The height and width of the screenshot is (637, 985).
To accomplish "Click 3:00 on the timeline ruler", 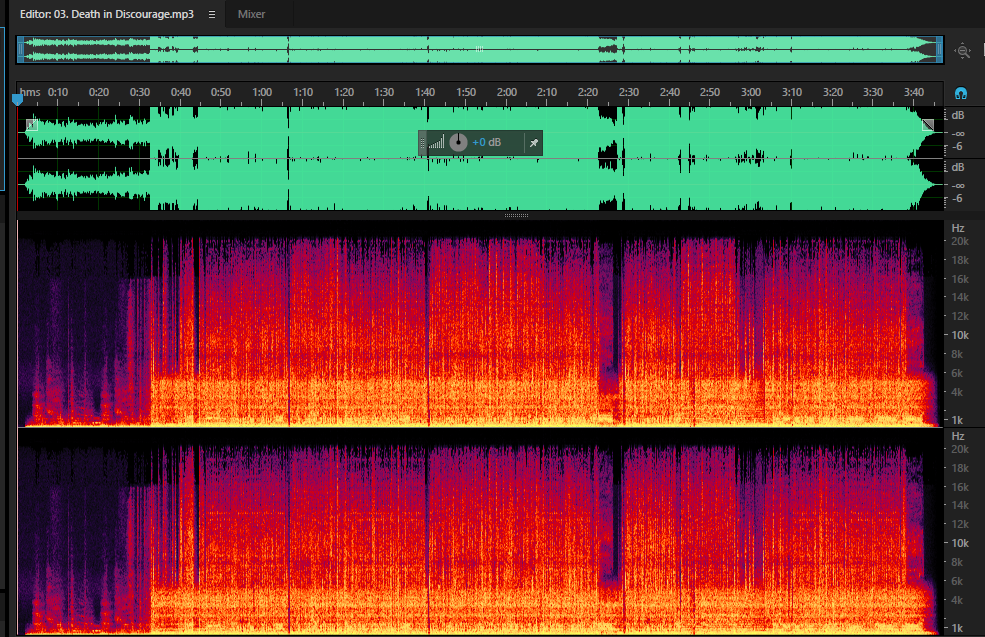I will tap(751, 92).
